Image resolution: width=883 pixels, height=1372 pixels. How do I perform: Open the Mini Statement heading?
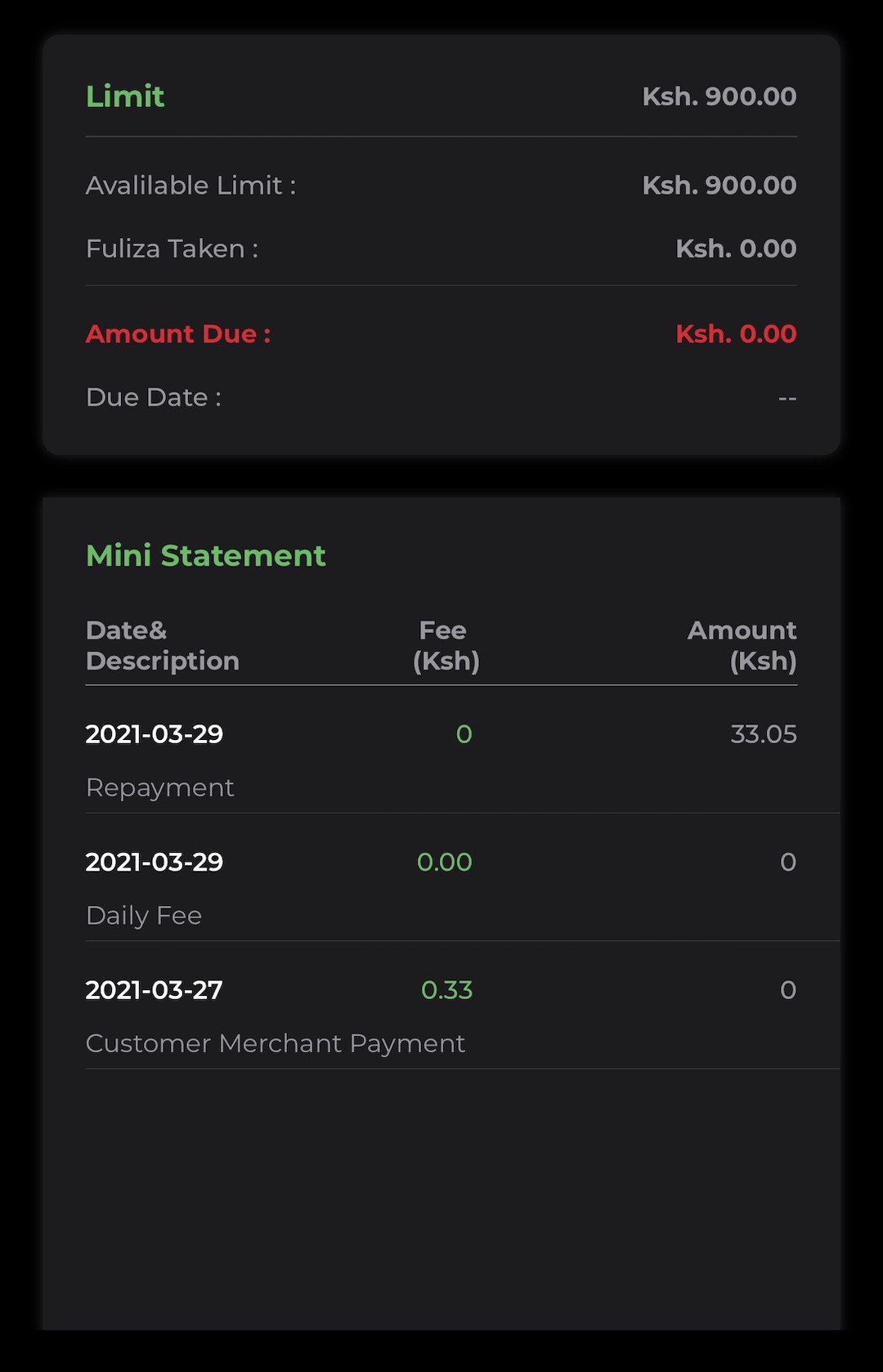point(205,556)
